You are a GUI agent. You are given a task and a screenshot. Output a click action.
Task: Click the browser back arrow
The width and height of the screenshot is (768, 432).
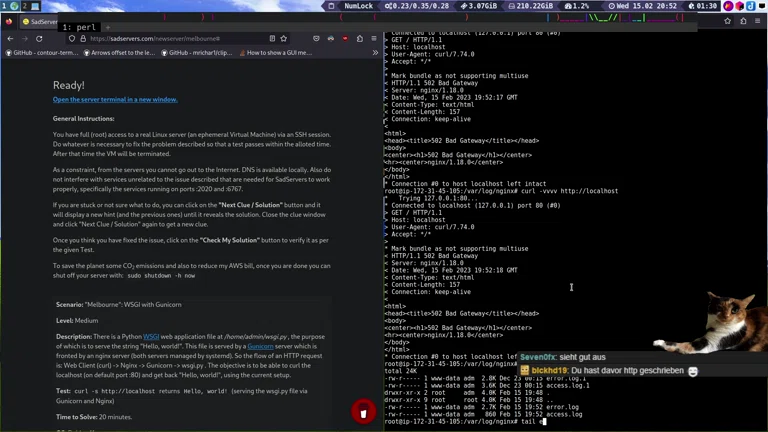(10, 39)
